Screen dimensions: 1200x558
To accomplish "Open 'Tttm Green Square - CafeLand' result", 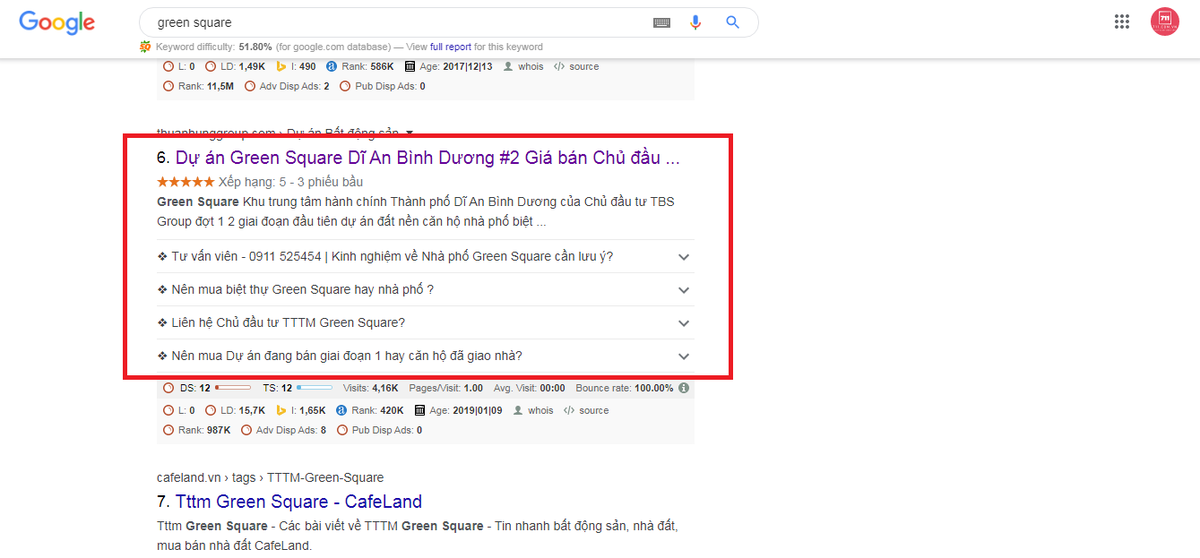I will [299, 502].
